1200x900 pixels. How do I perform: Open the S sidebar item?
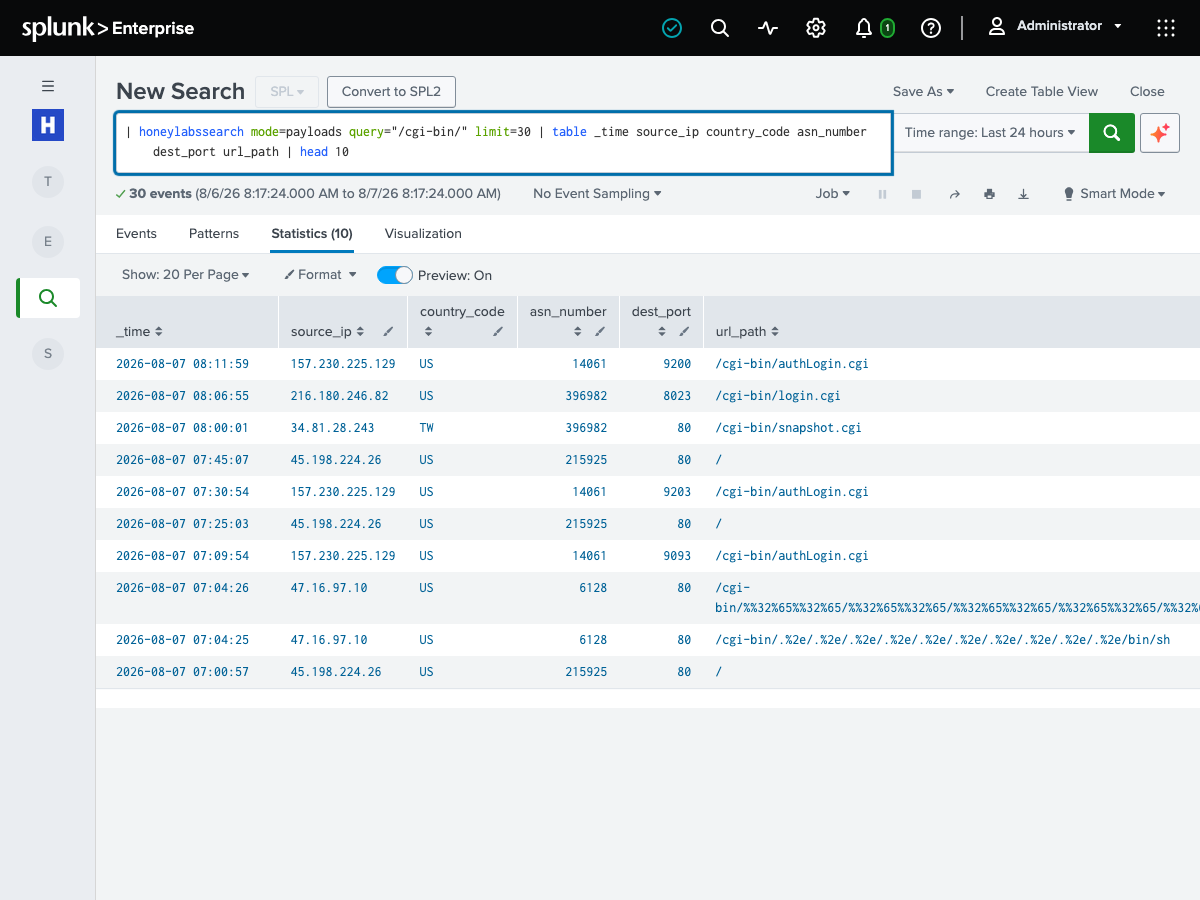point(47,353)
